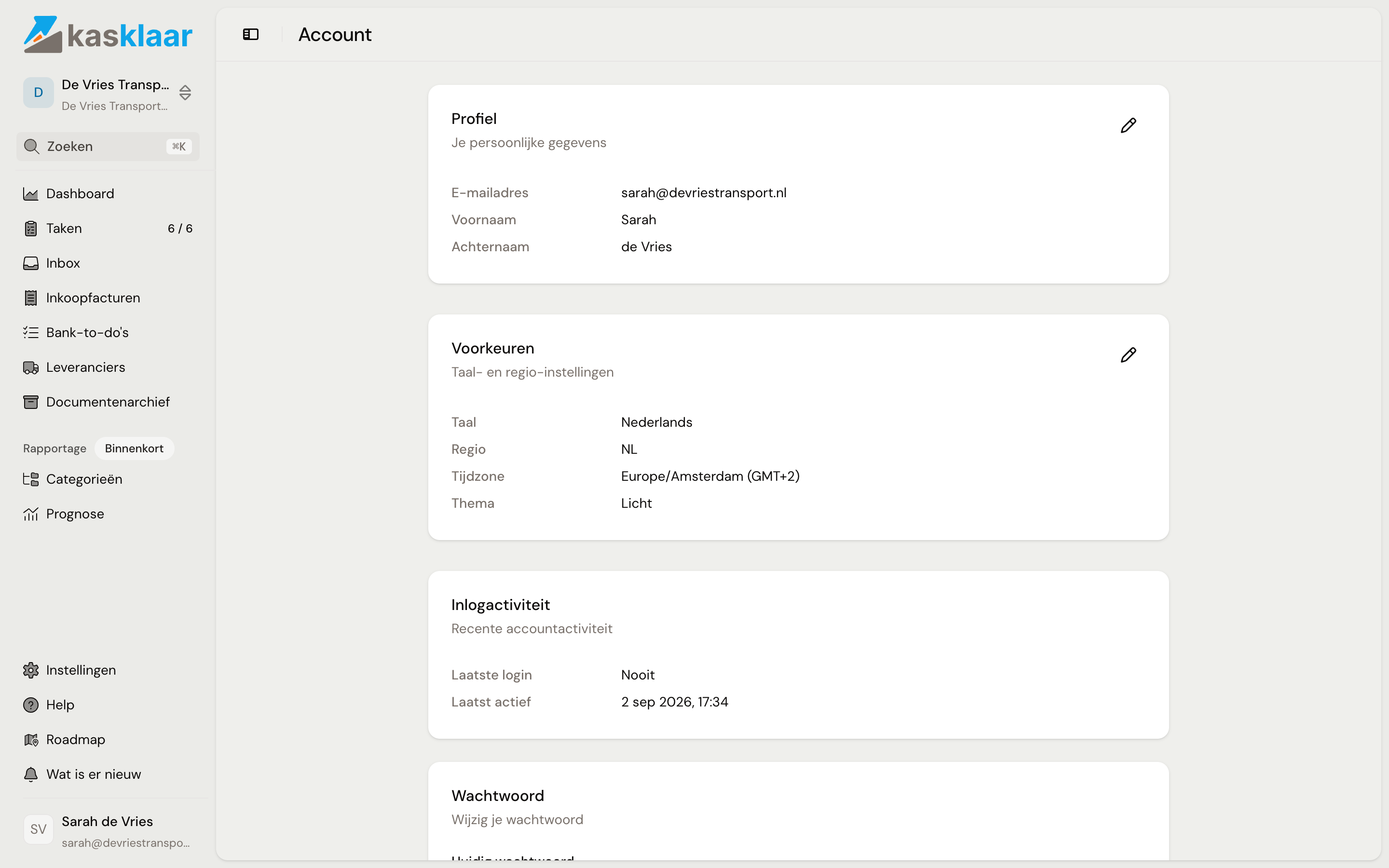Click Europe/Amsterdam (GMT+2) timezone value
The height and width of the screenshot is (868, 1389).
[x=710, y=476]
